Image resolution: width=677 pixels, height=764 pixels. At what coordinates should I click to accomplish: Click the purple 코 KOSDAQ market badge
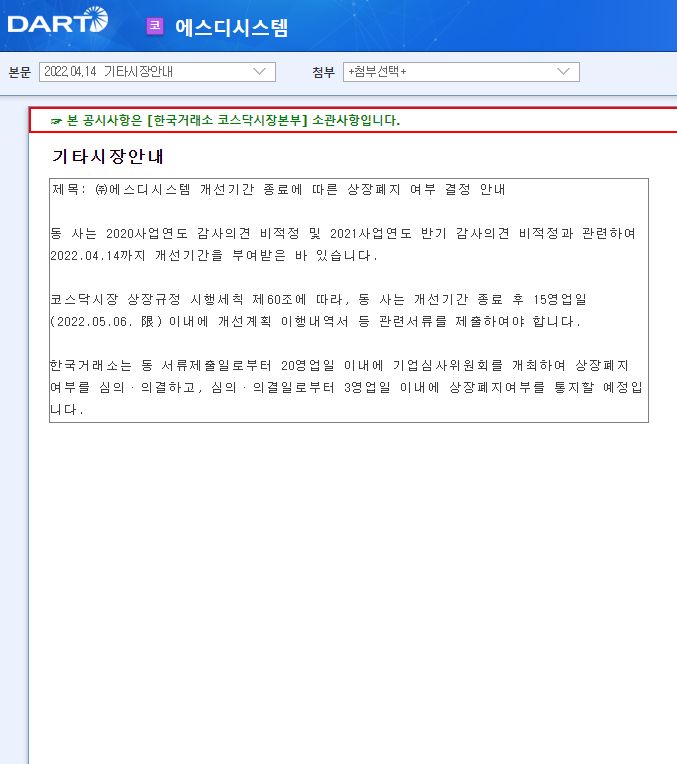155,26
